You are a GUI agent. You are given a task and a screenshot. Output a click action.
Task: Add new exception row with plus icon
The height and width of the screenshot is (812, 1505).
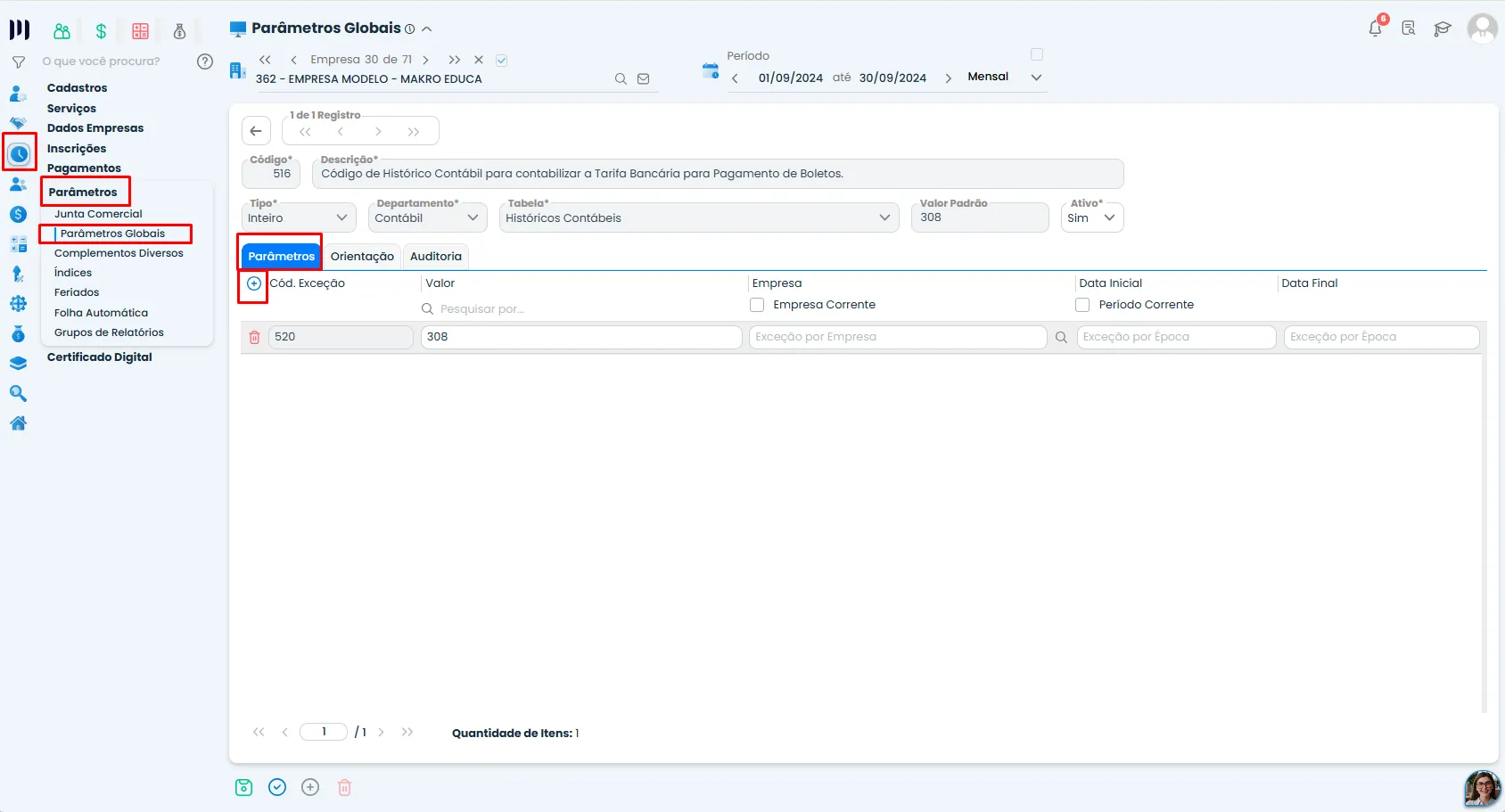[x=254, y=283]
